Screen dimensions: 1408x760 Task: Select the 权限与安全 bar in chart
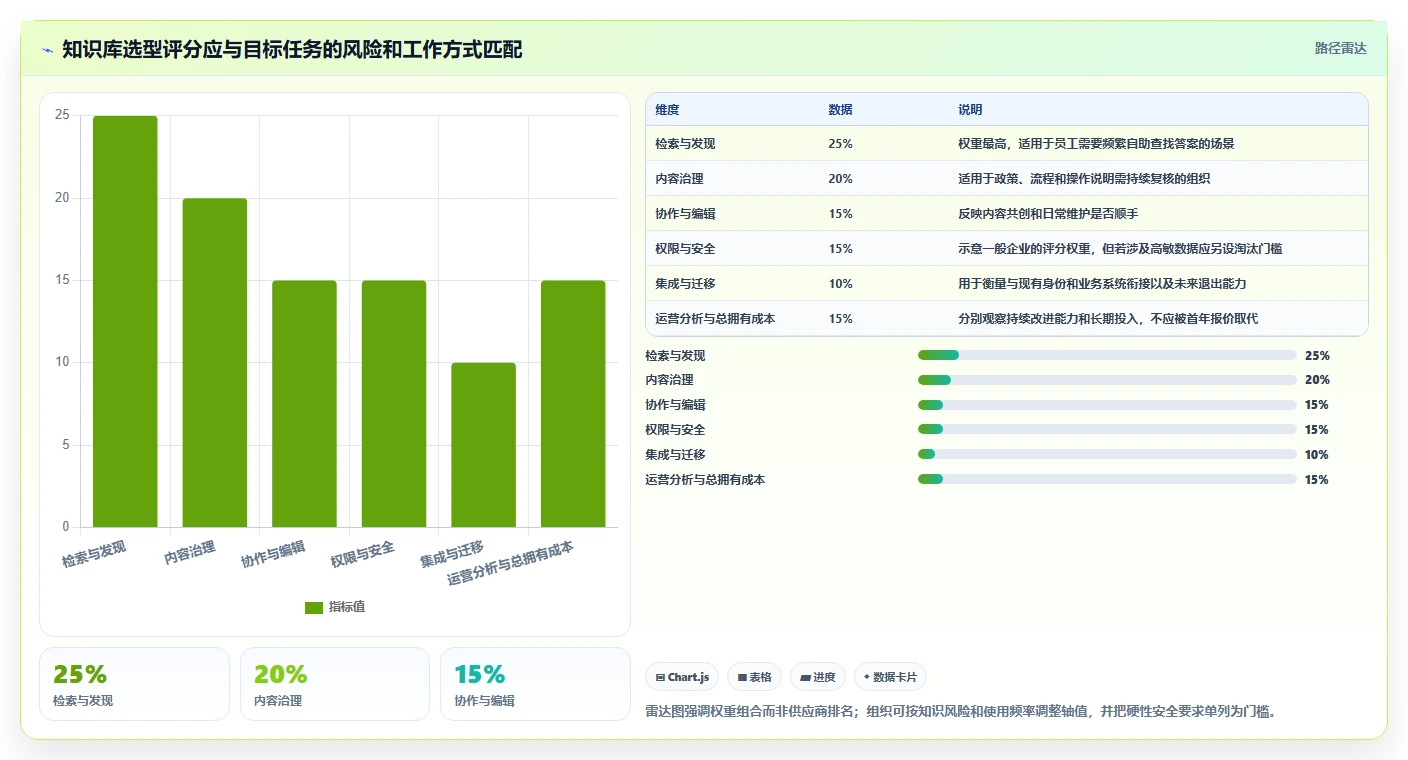pyautogui.click(x=394, y=404)
